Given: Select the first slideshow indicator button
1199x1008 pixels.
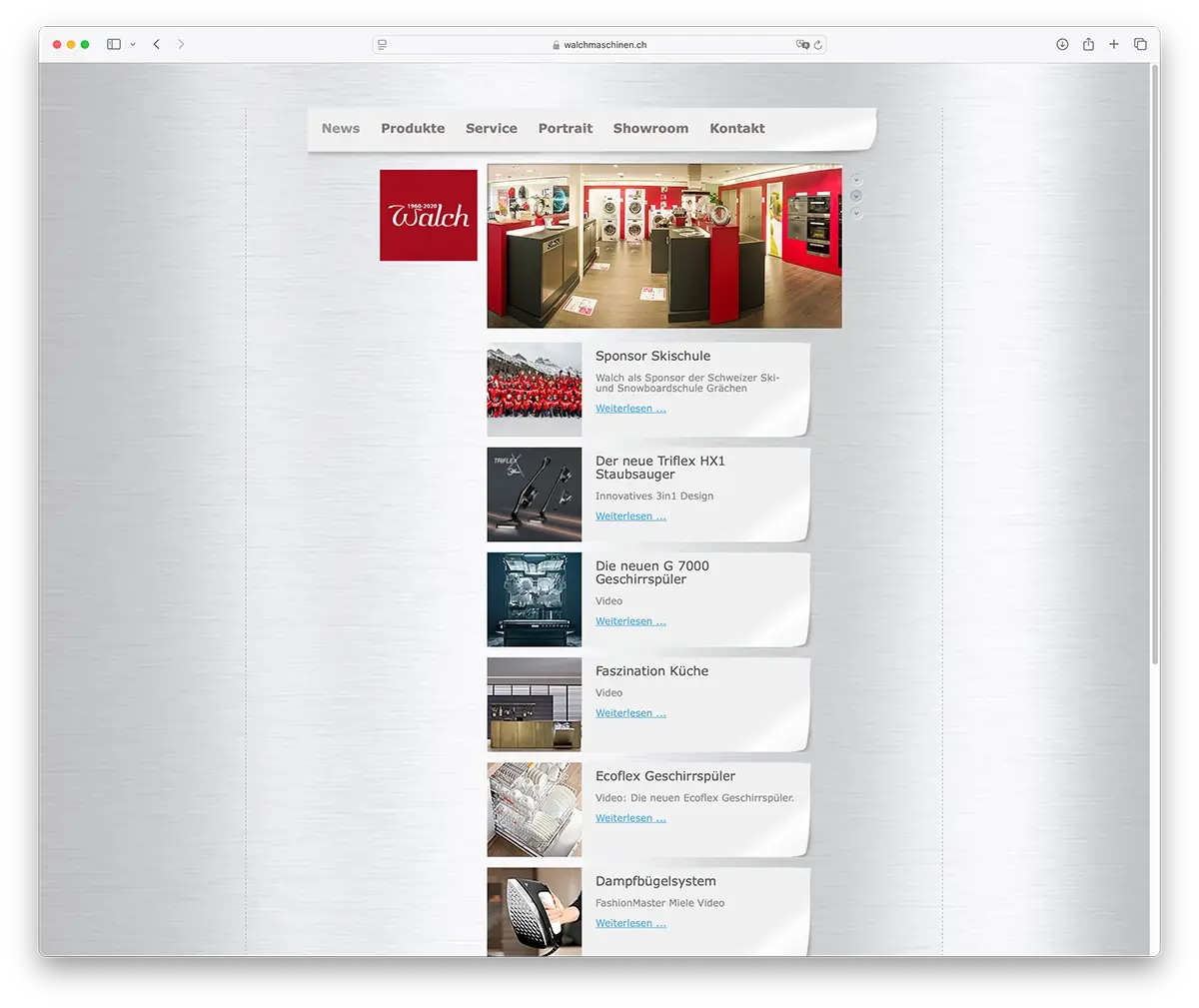Looking at the screenshot, I should (856, 179).
